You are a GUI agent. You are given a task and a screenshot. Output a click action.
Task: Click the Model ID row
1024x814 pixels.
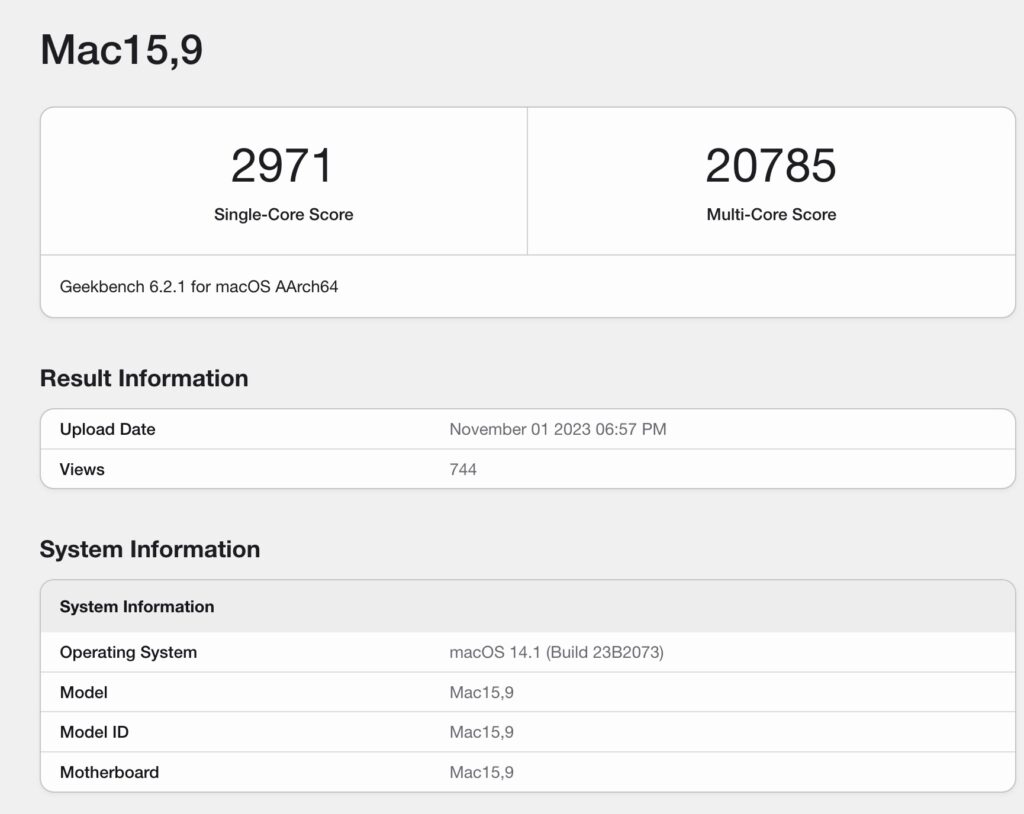click(x=94, y=732)
